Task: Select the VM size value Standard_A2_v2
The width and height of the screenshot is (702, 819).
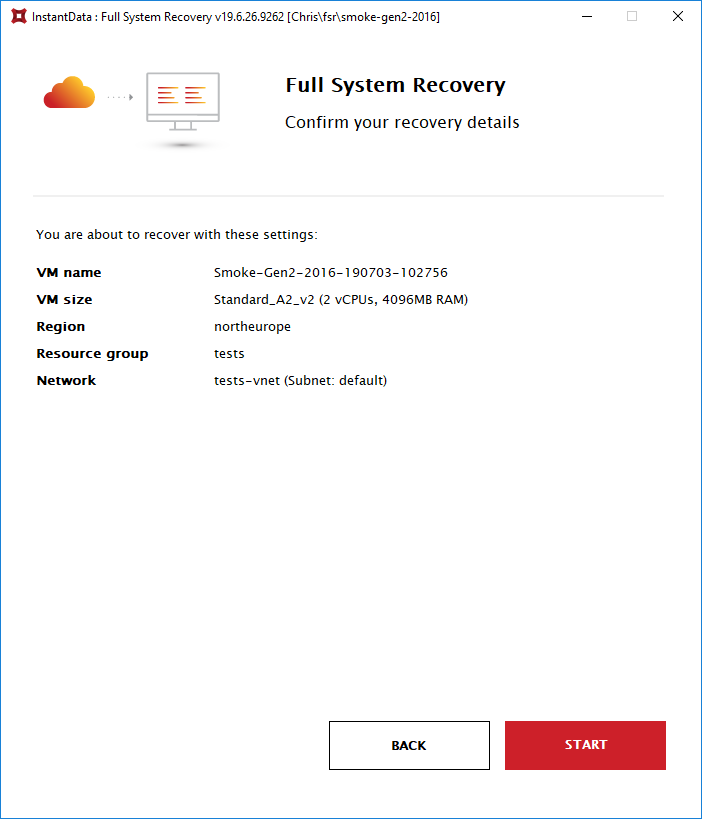Action: point(341,300)
